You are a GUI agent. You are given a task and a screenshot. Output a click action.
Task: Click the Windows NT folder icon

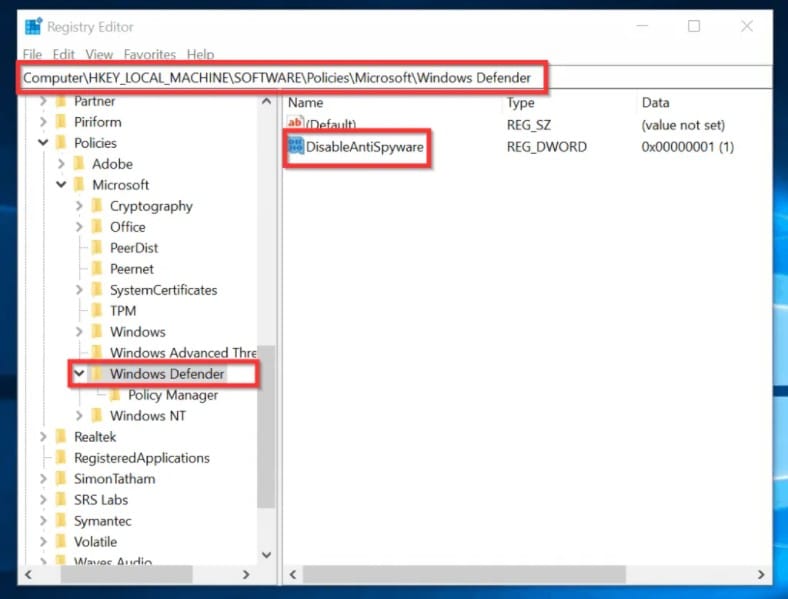97,416
